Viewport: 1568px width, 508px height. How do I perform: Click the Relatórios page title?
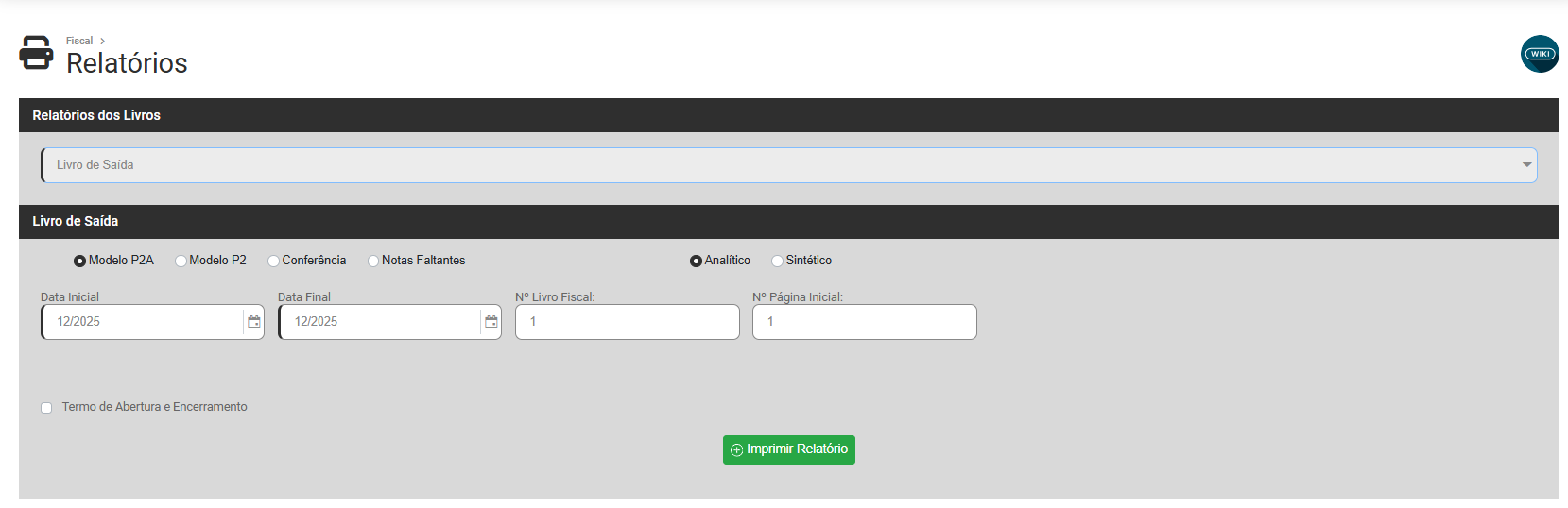(127, 63)
